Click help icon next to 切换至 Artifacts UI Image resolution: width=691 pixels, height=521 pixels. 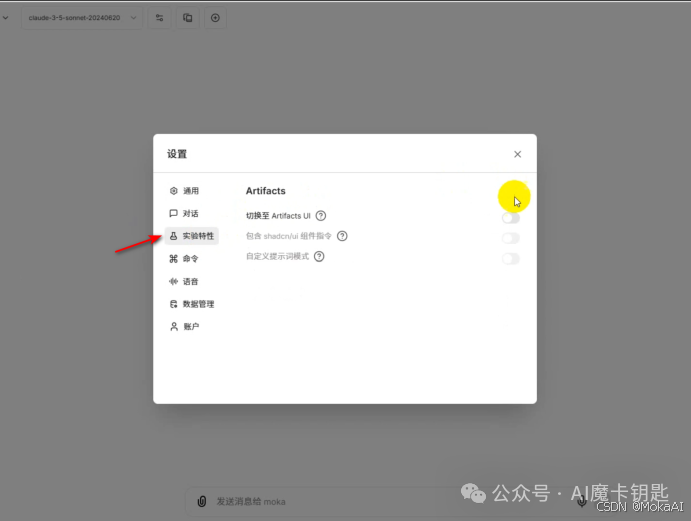tap(321, 216)
